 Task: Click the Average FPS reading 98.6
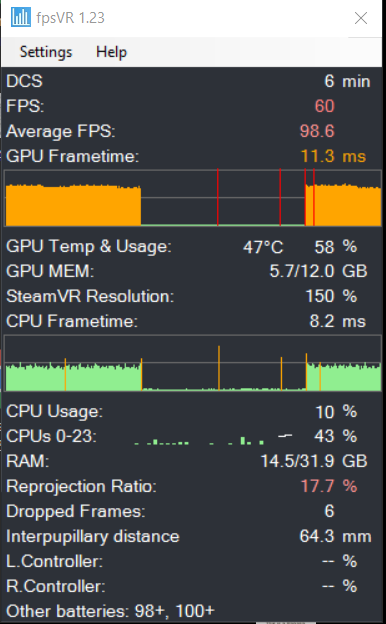pyautogui.click(x=317, y=131)
